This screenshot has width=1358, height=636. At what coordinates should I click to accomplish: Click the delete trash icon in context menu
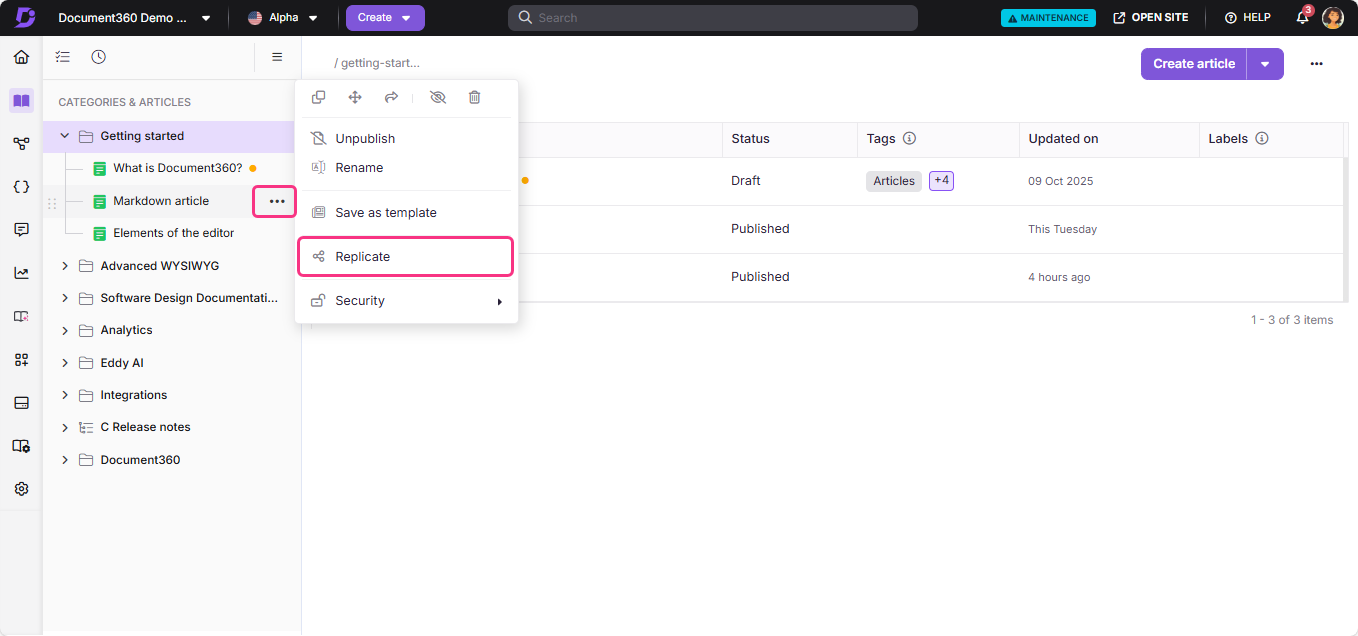click(x=474, y=97)
